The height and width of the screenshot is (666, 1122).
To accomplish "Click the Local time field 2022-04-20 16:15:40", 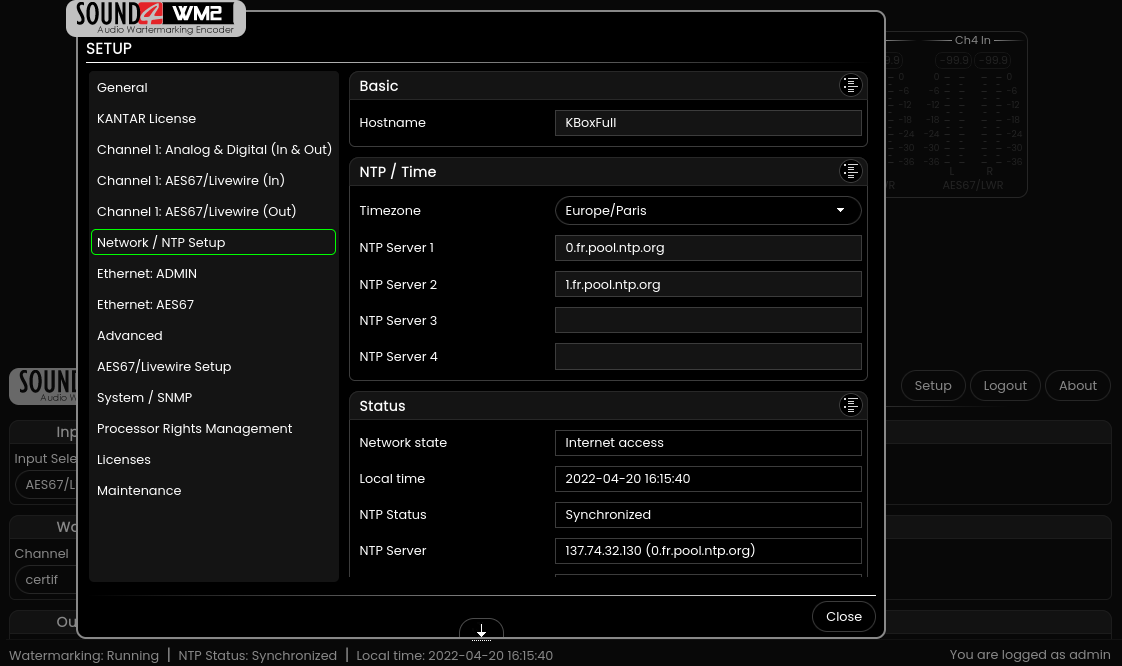I will pos(708,479).
